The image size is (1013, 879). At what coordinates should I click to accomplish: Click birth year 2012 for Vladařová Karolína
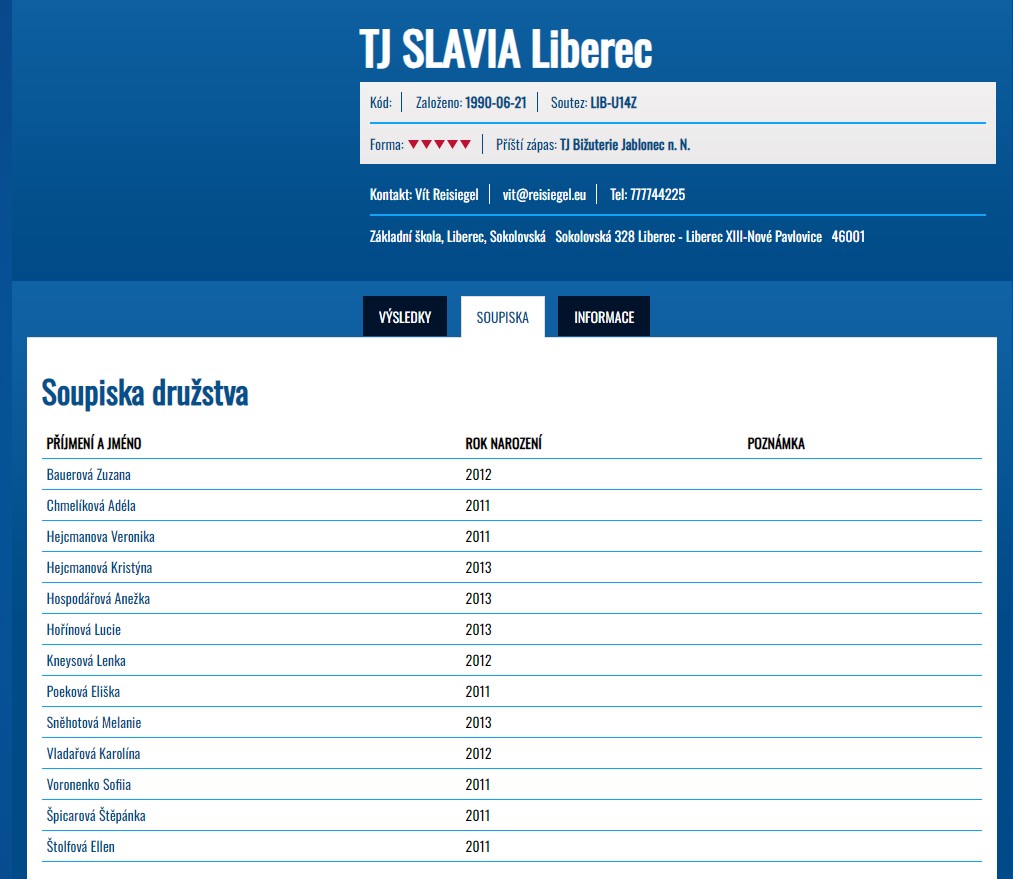[x=478, y=754]
